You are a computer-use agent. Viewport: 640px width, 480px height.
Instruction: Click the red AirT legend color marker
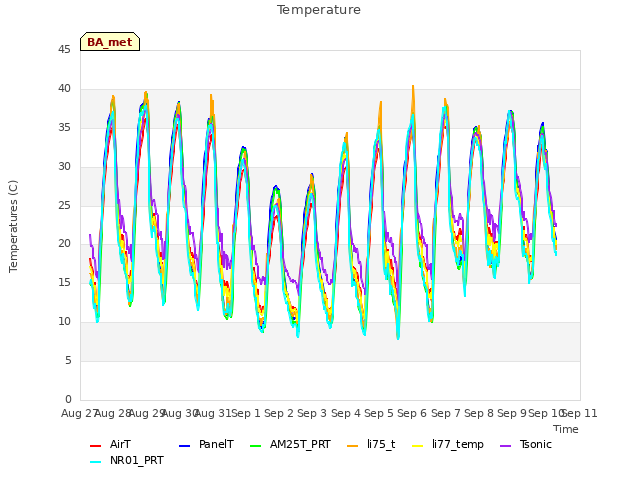point(95,446)
